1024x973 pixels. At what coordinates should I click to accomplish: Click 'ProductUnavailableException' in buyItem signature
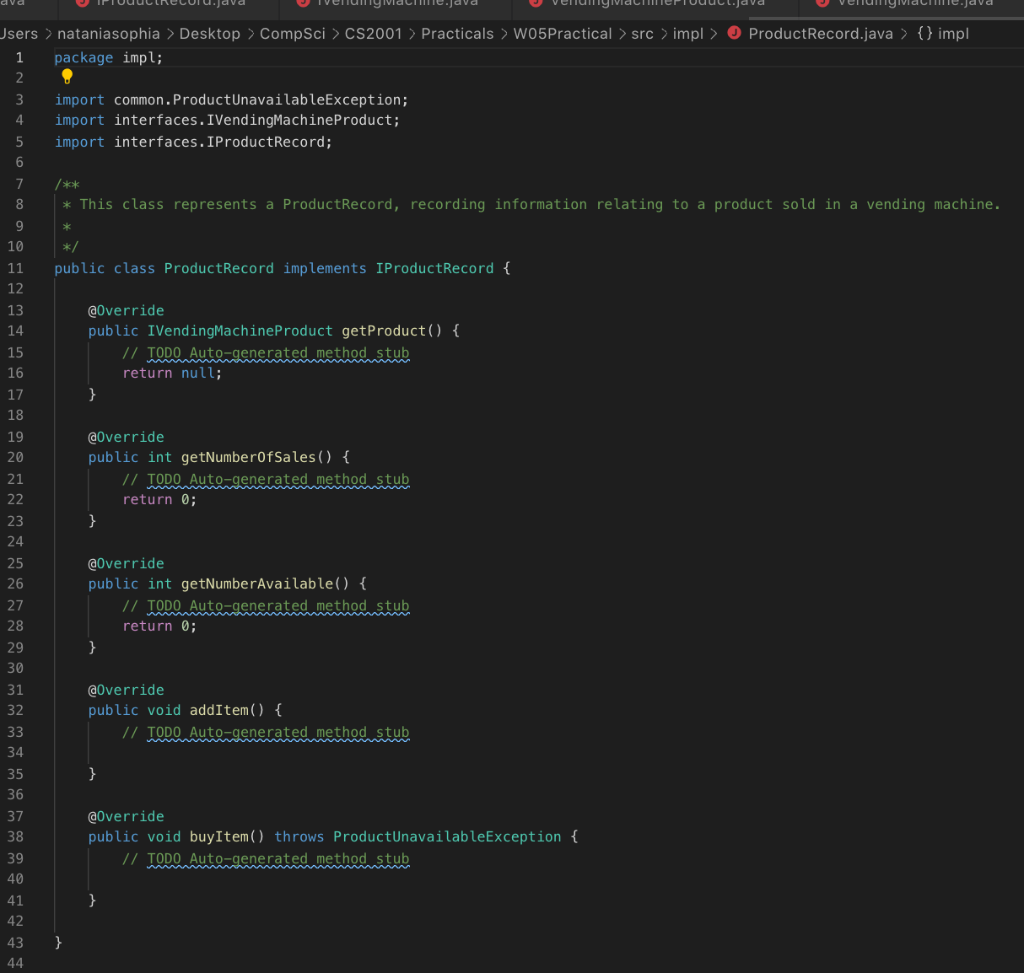pyautogui.click(x=447, y=837)
